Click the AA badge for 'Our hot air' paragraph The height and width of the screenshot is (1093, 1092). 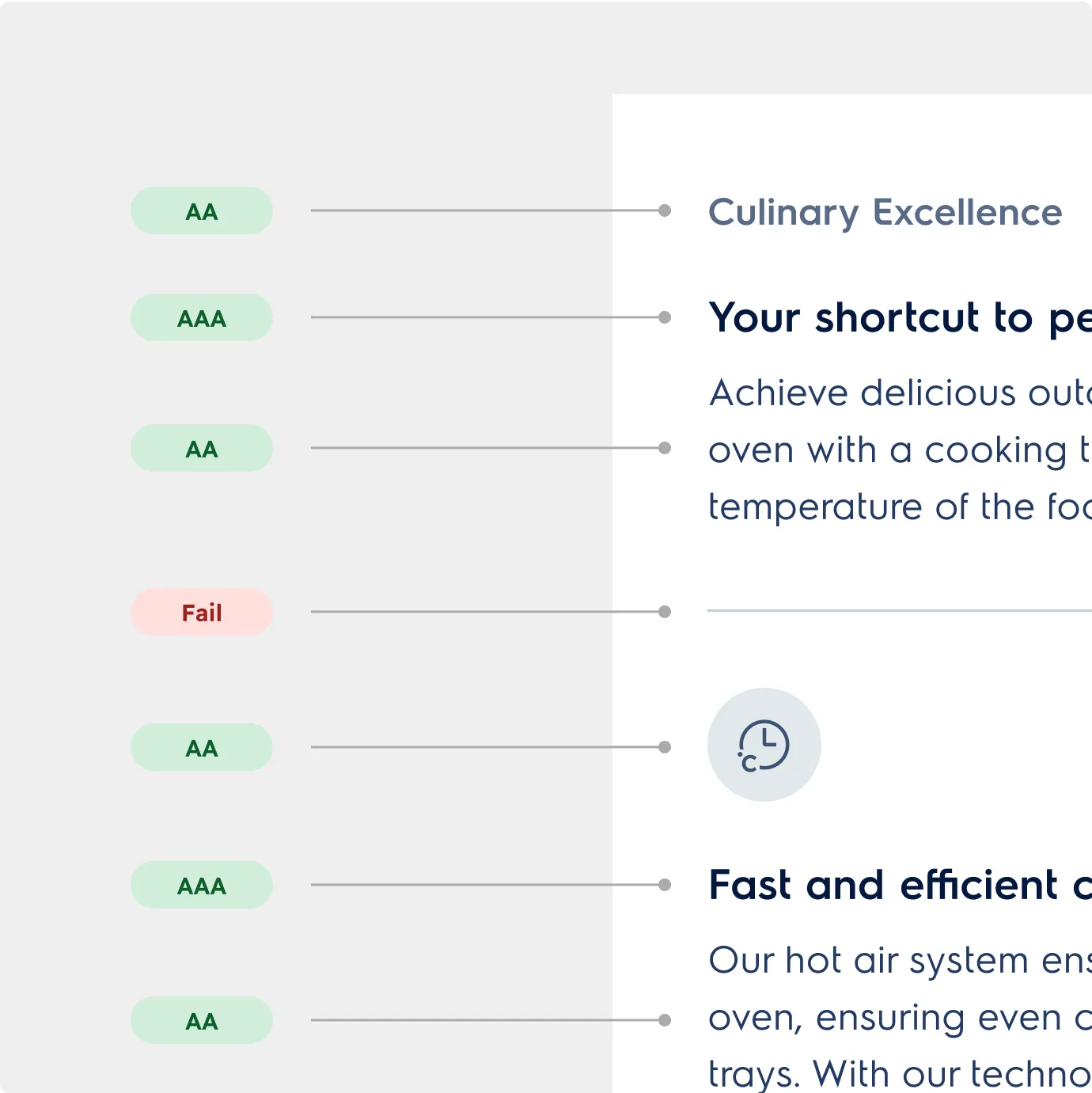[x=202, y=1020]
